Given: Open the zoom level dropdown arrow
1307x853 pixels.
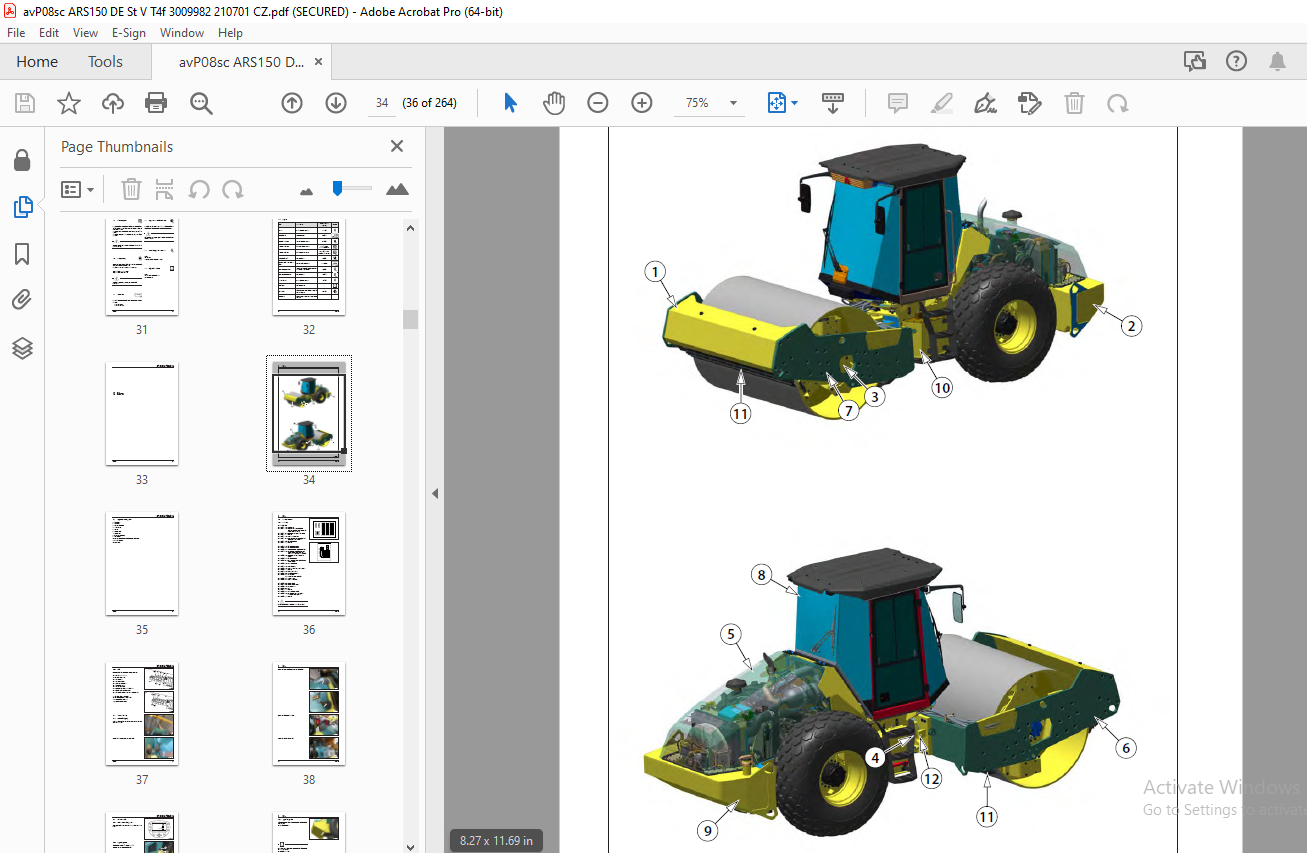Looking at the screenshot, I should [x=733, y=103].
